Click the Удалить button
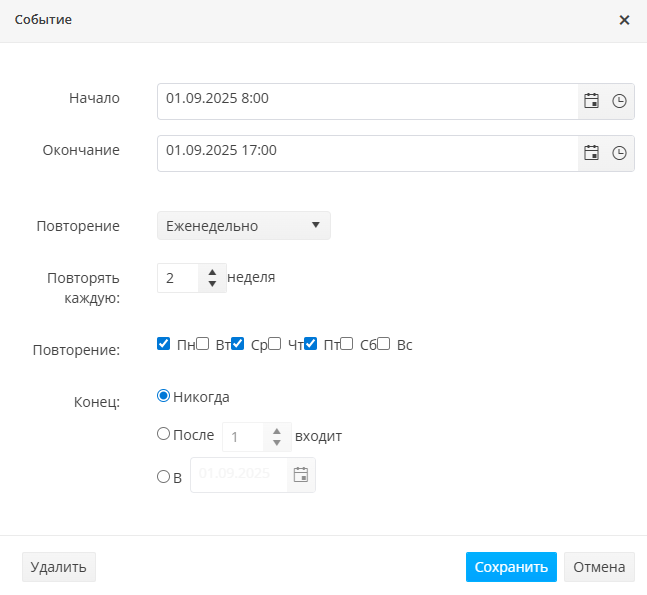 (59, 567)
